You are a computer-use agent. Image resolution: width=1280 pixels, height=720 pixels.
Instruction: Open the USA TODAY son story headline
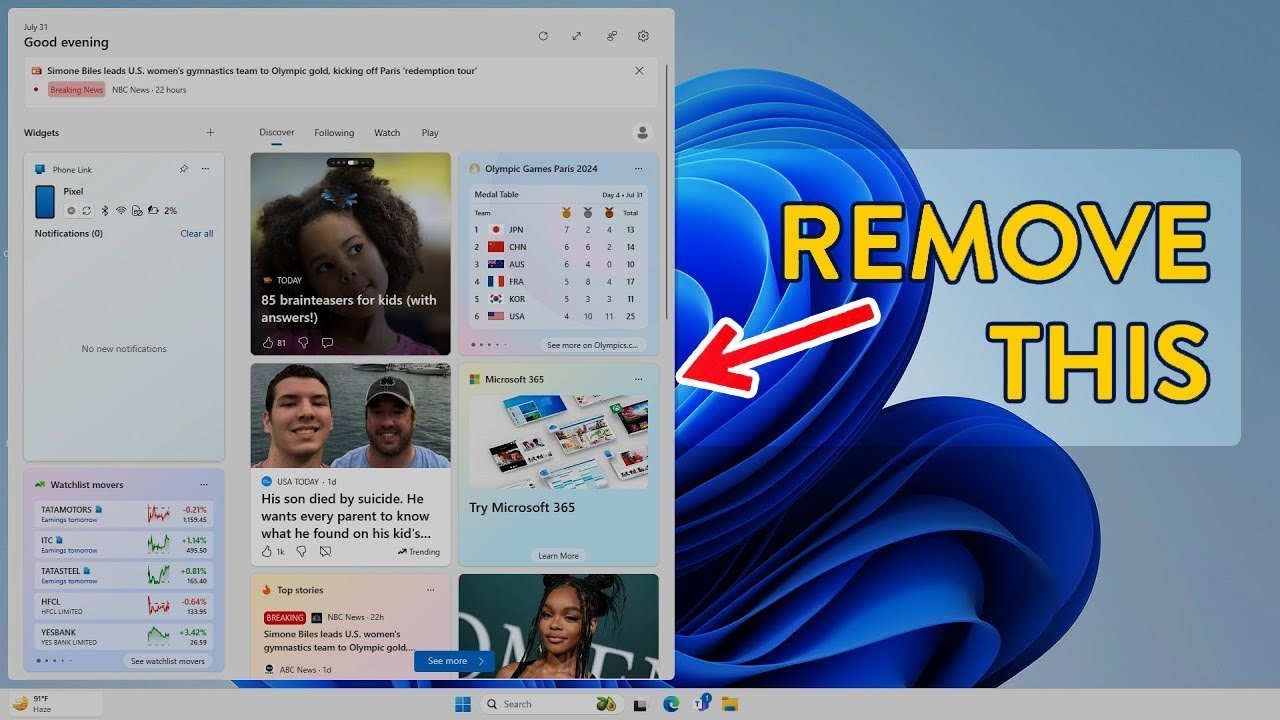click(x=345, y=516)
